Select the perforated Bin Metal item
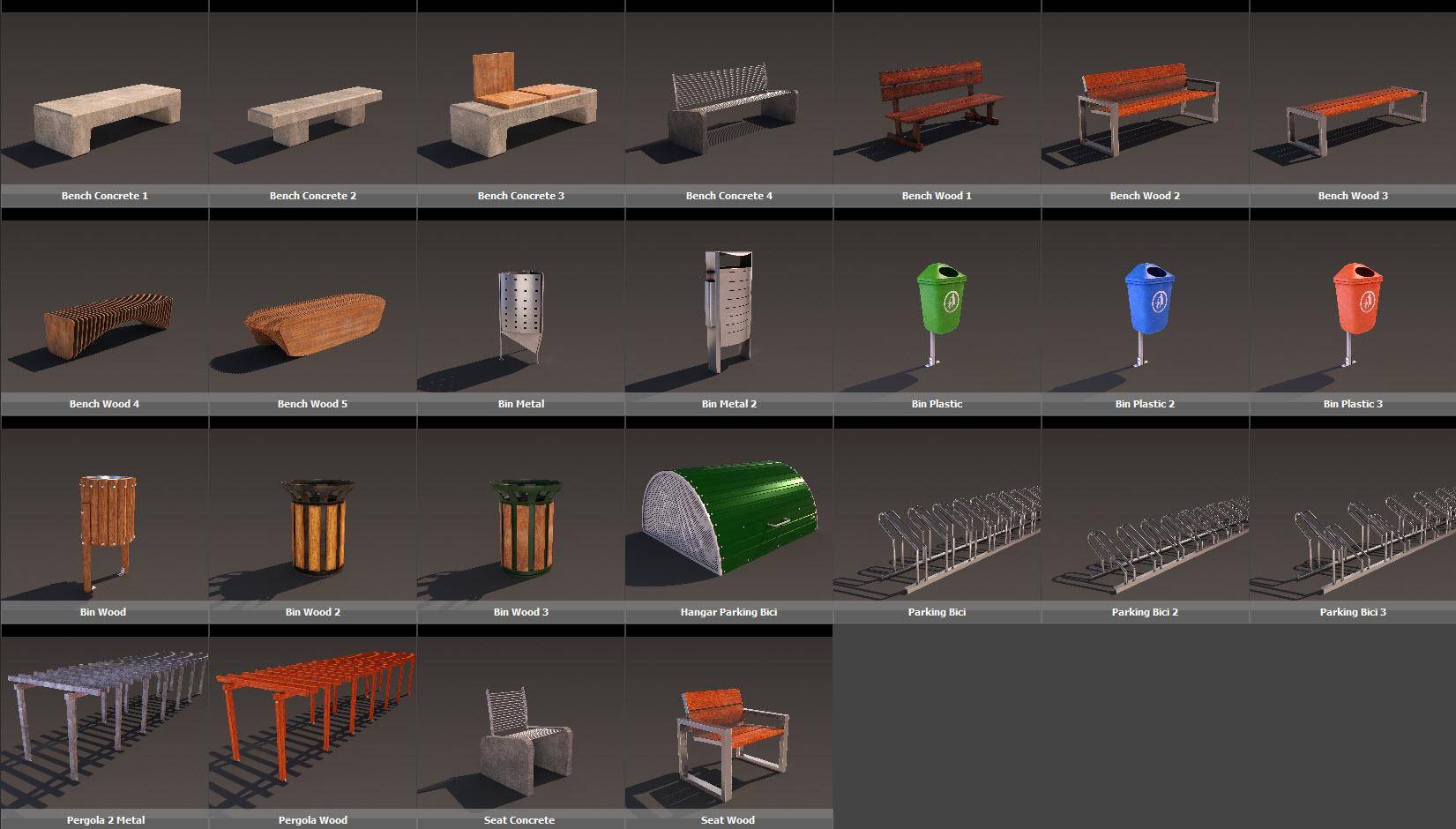 [x=520, y=313]
